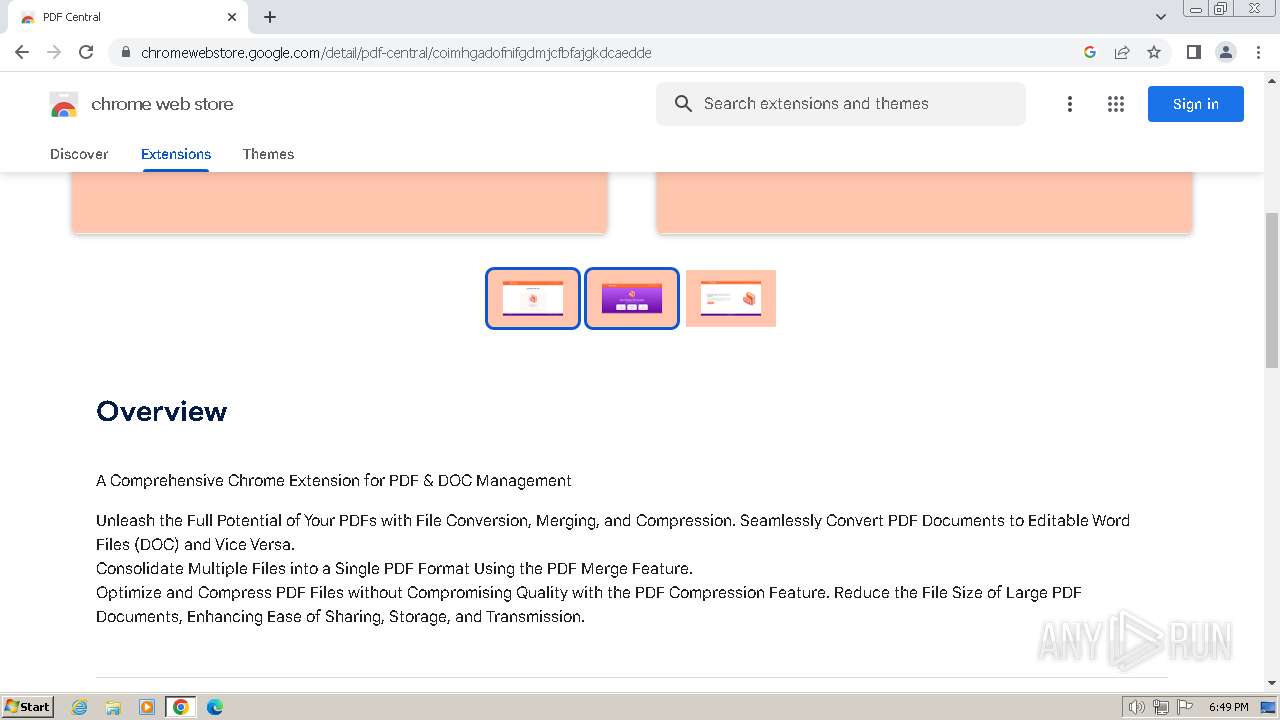
Task: Open the Action Center flag icon
Action: pyautogui.click(x=1184, y=707)
